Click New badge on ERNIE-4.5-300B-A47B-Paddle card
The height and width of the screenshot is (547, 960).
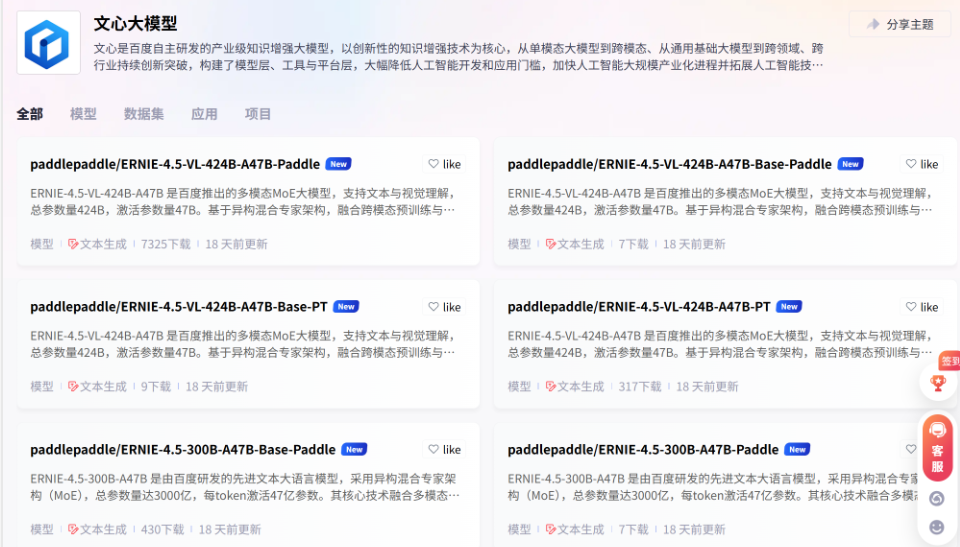pos(797,450)
